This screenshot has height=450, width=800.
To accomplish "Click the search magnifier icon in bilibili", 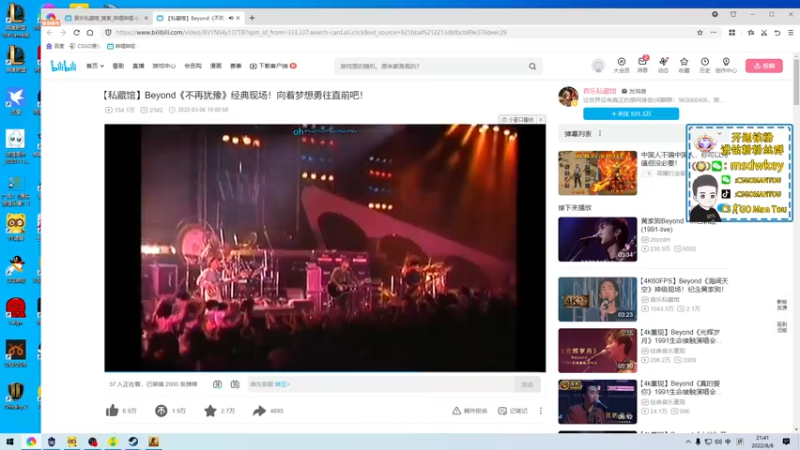I will click(x=532, y=66).
